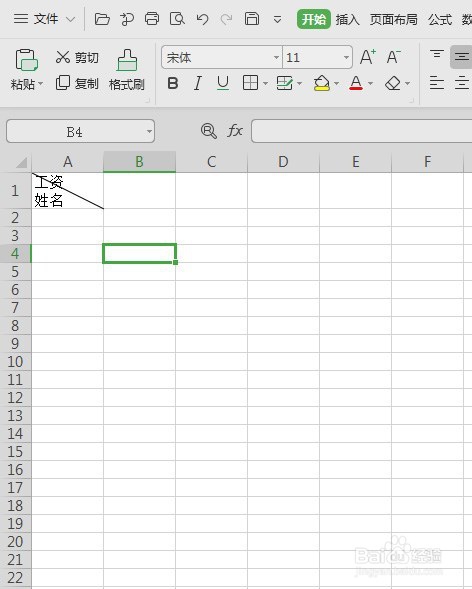Click the table style draw icon
This screenshot has height=589, width=472.
coord(284,83)
